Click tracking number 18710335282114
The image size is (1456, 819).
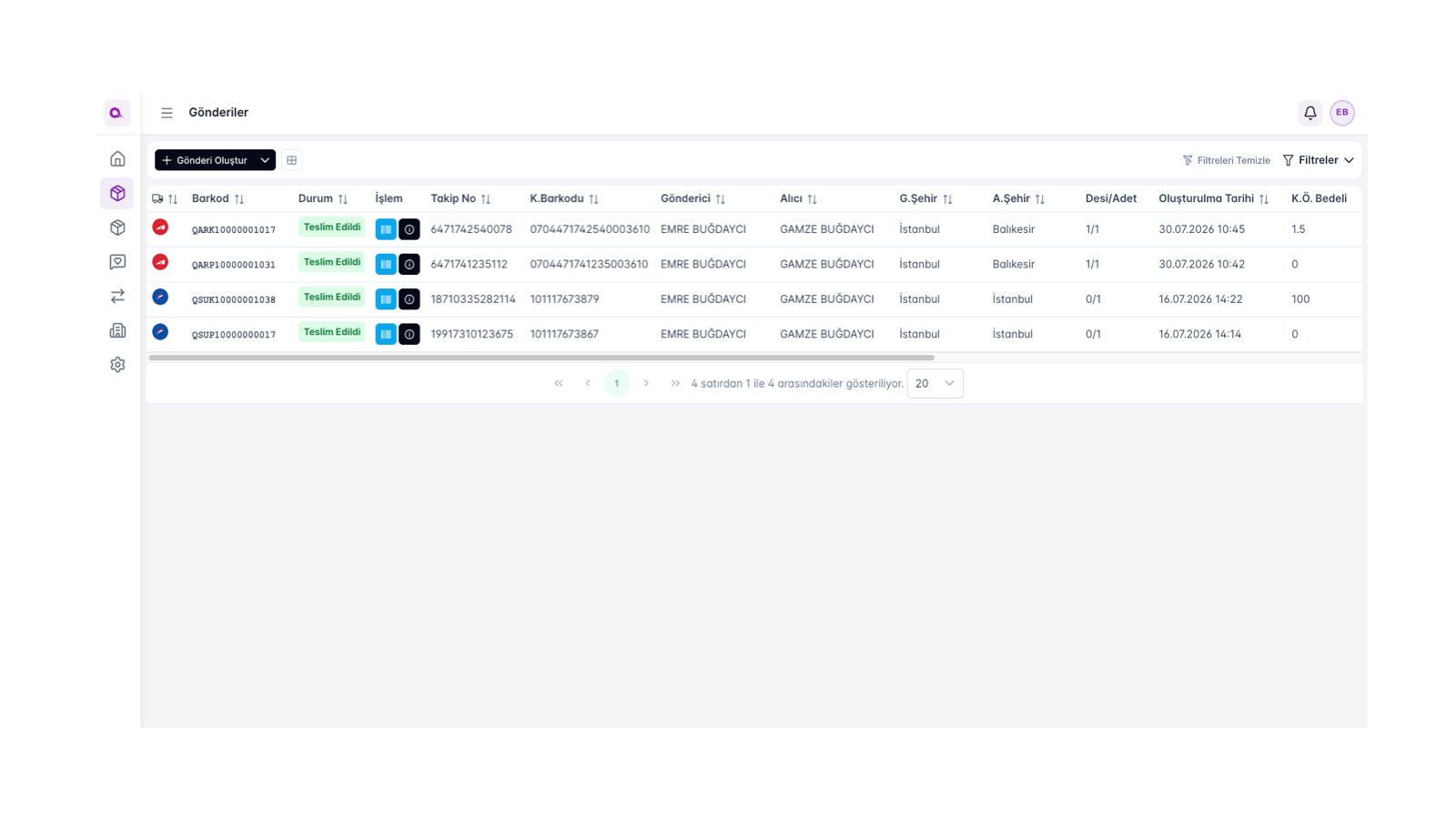[473, 299]
